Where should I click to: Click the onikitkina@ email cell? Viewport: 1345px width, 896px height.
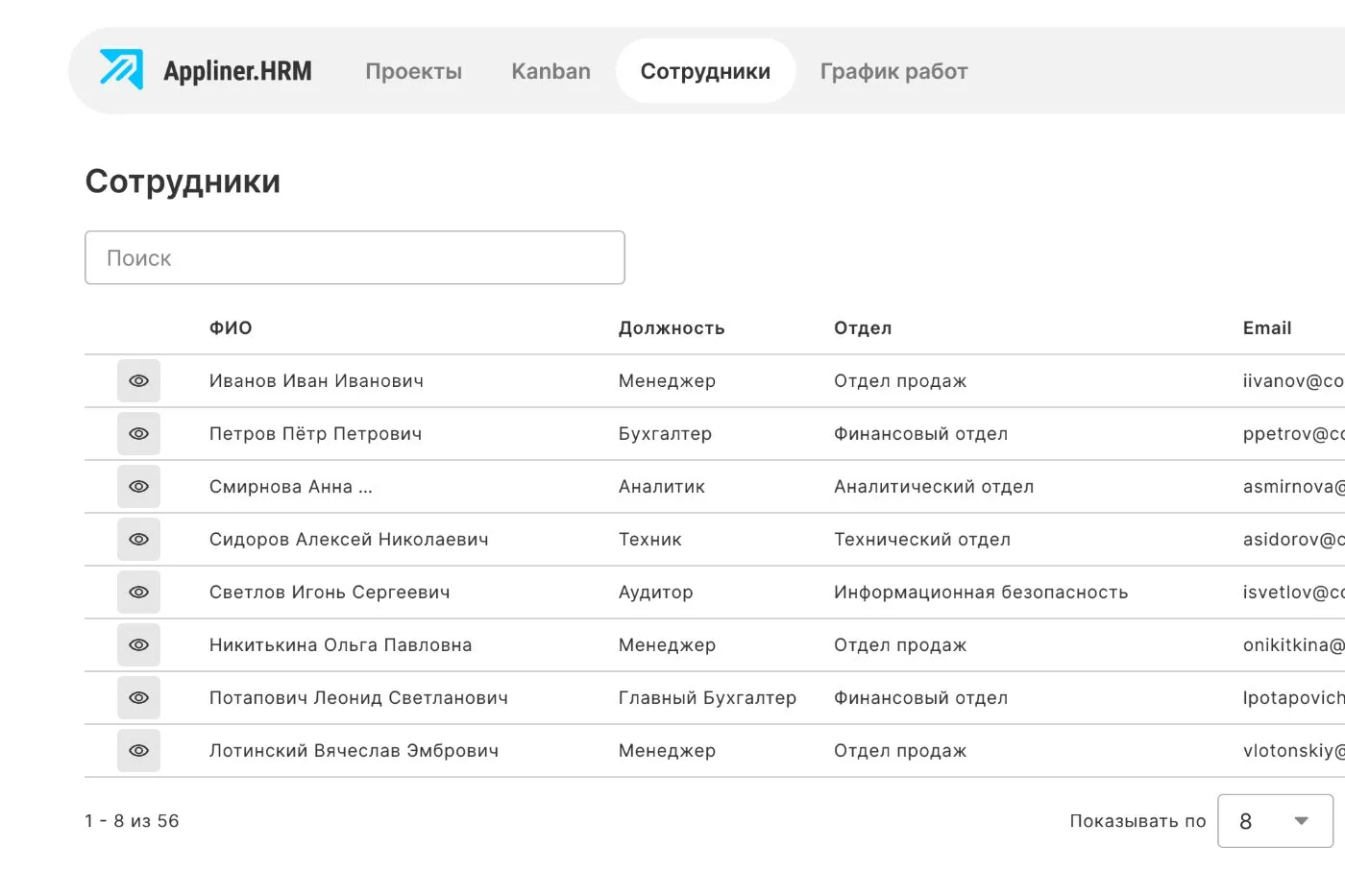coord(1293,645)
